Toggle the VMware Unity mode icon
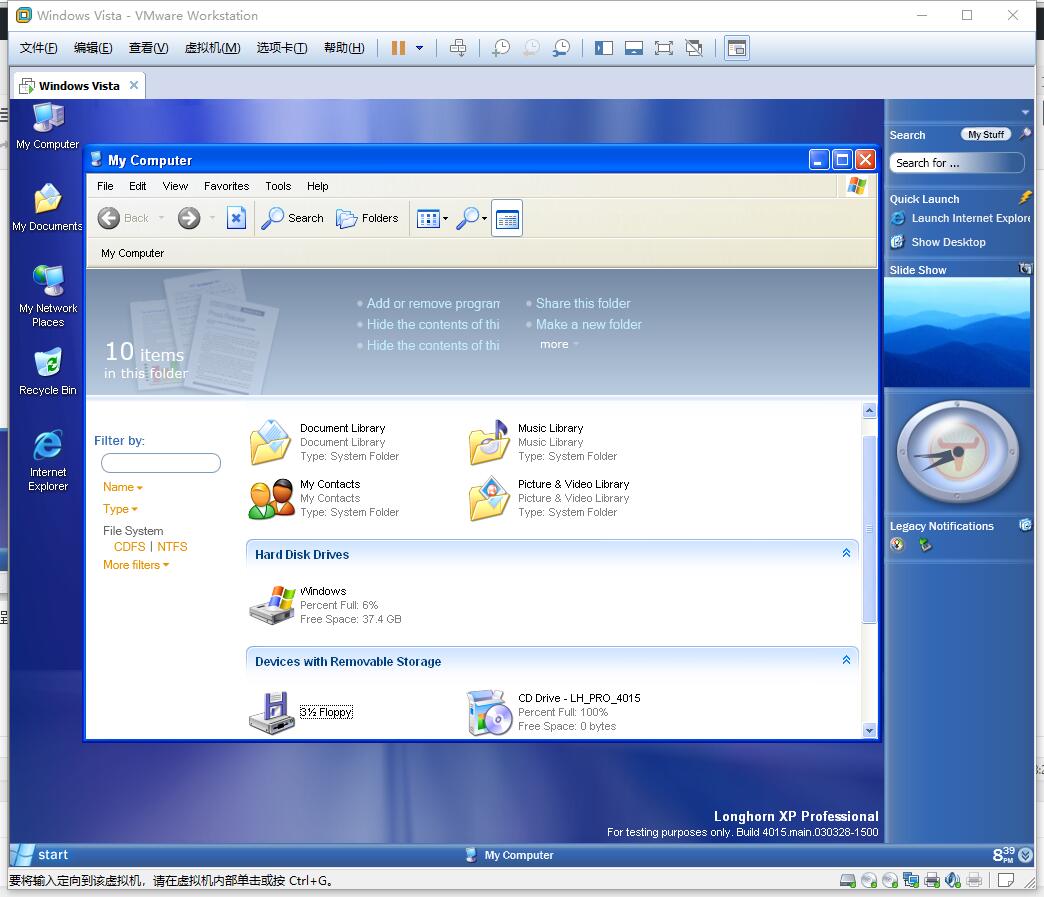 pyautogui.click(x=694, y=48)
